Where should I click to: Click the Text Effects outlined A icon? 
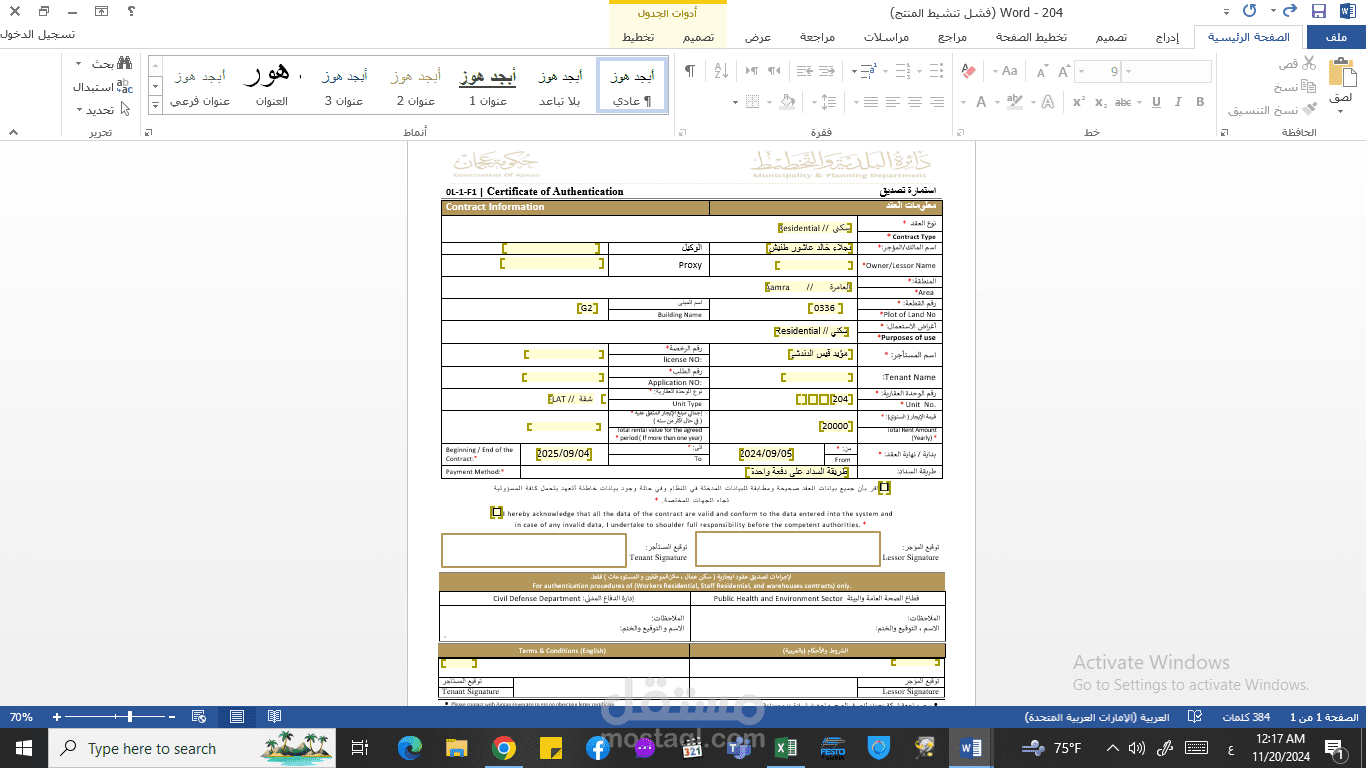(1047, 102)
